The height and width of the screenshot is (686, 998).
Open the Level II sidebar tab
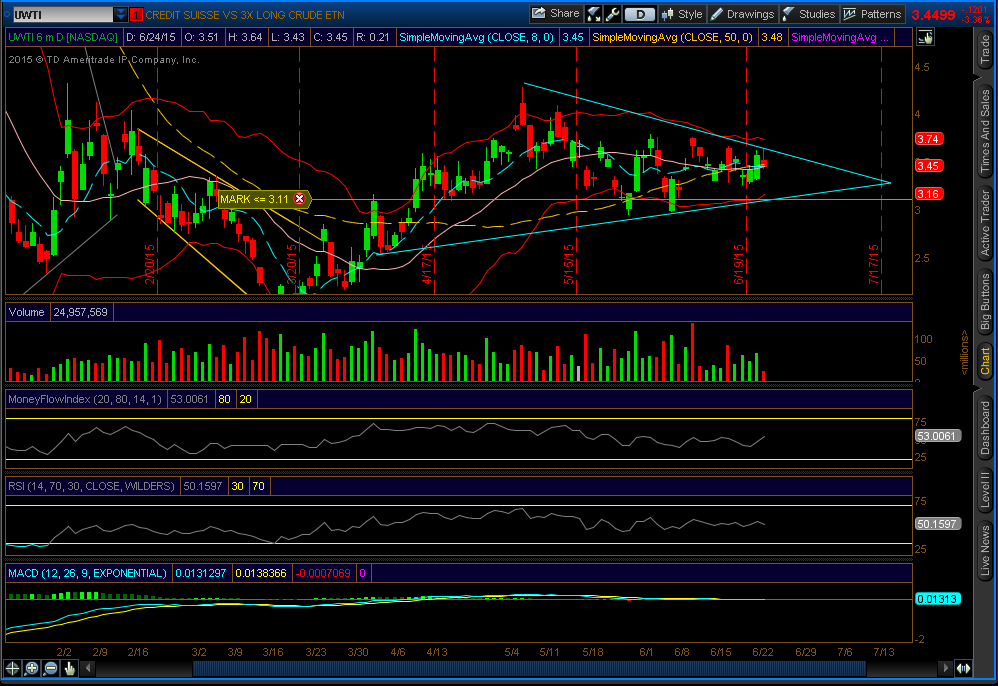pos(985,489)
